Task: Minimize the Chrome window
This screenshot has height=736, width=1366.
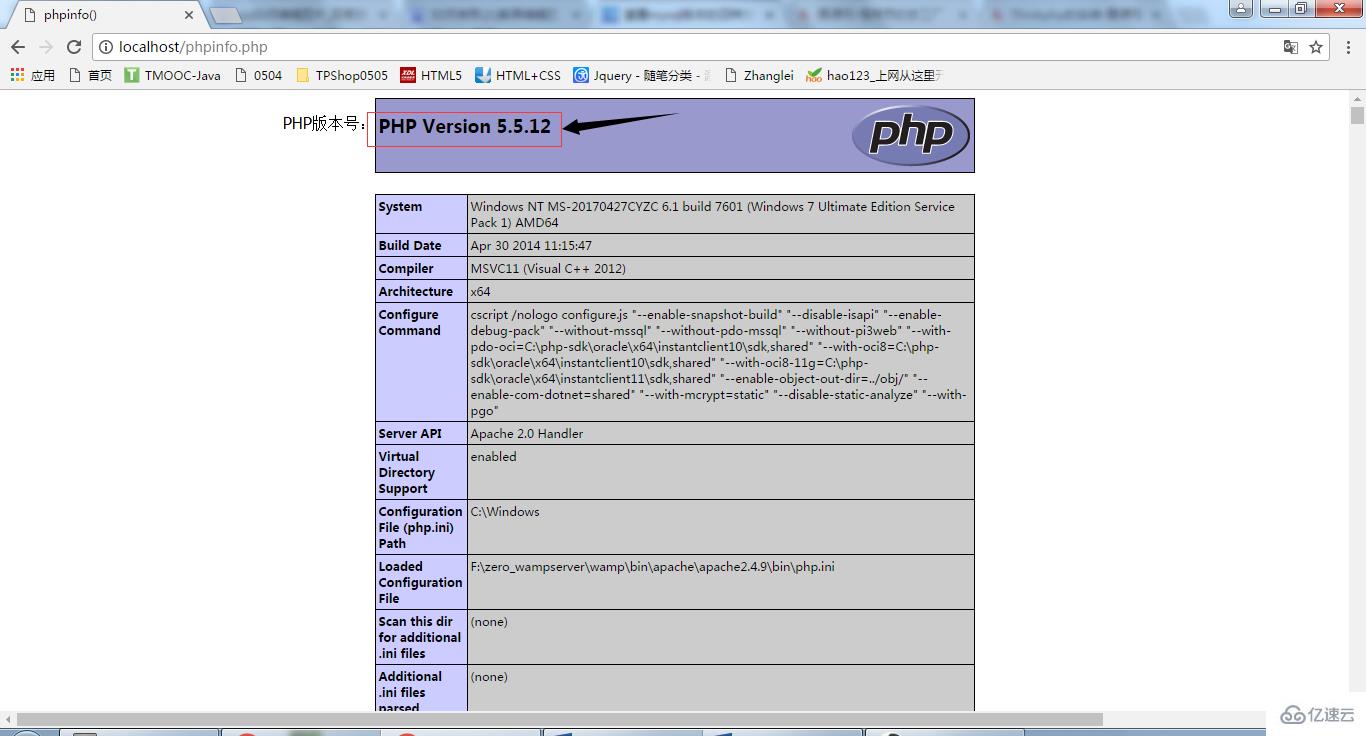Action: click(1273, 8)
